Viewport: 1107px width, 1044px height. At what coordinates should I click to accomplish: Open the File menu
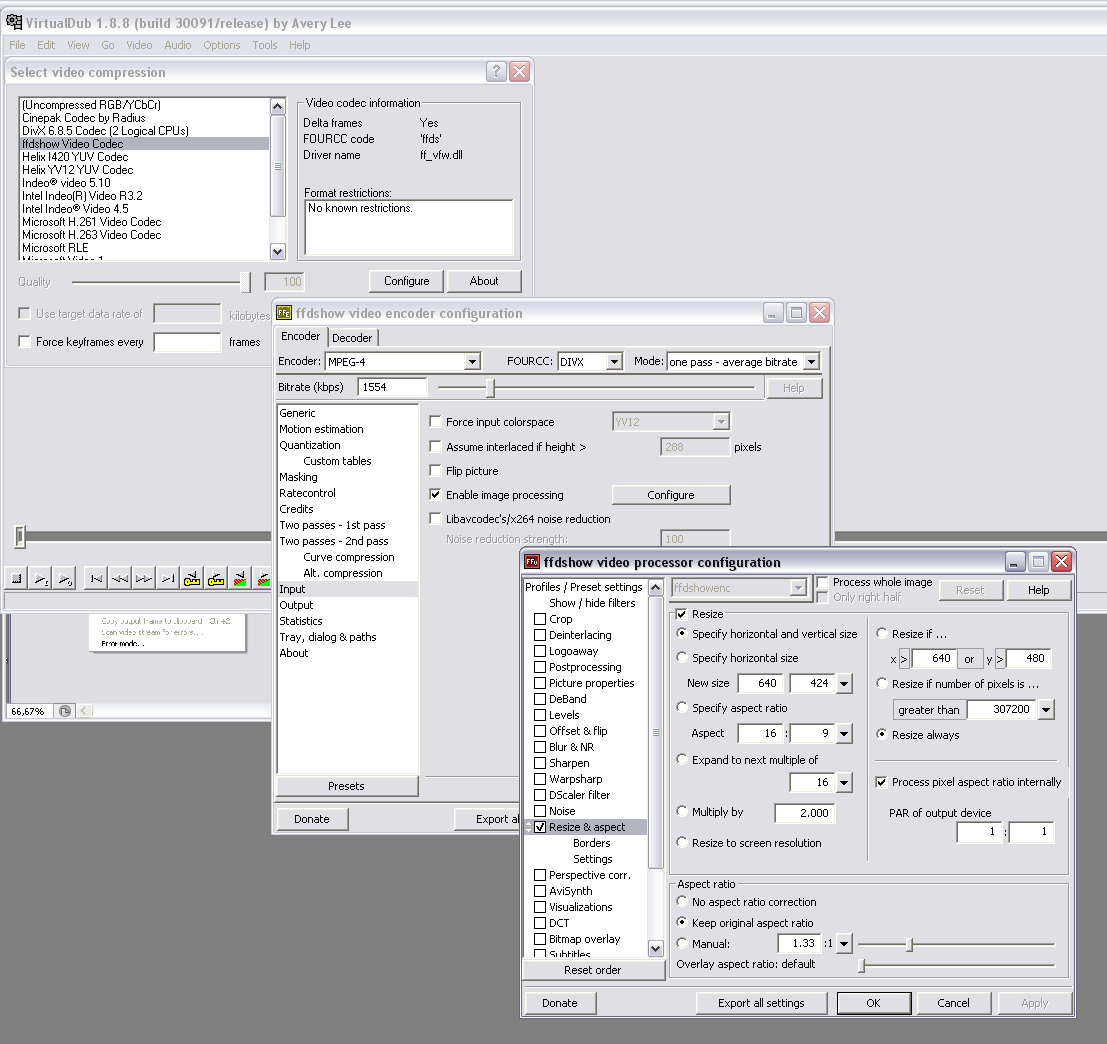pos(17,45)
